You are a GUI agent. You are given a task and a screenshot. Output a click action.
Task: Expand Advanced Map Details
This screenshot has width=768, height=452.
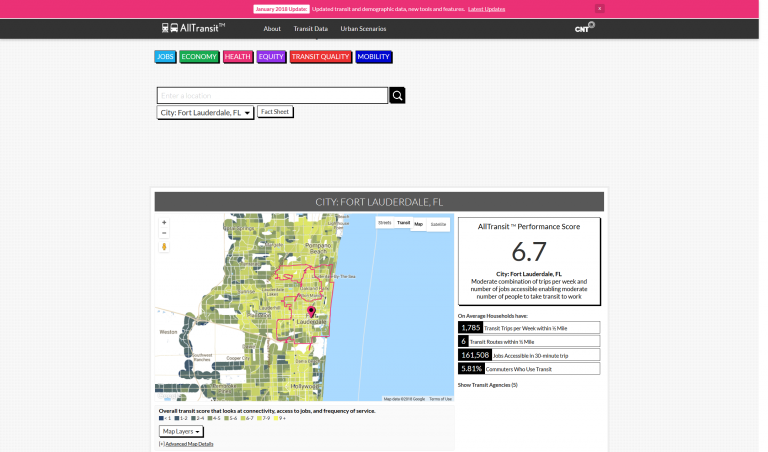click(x=188, y=444)
